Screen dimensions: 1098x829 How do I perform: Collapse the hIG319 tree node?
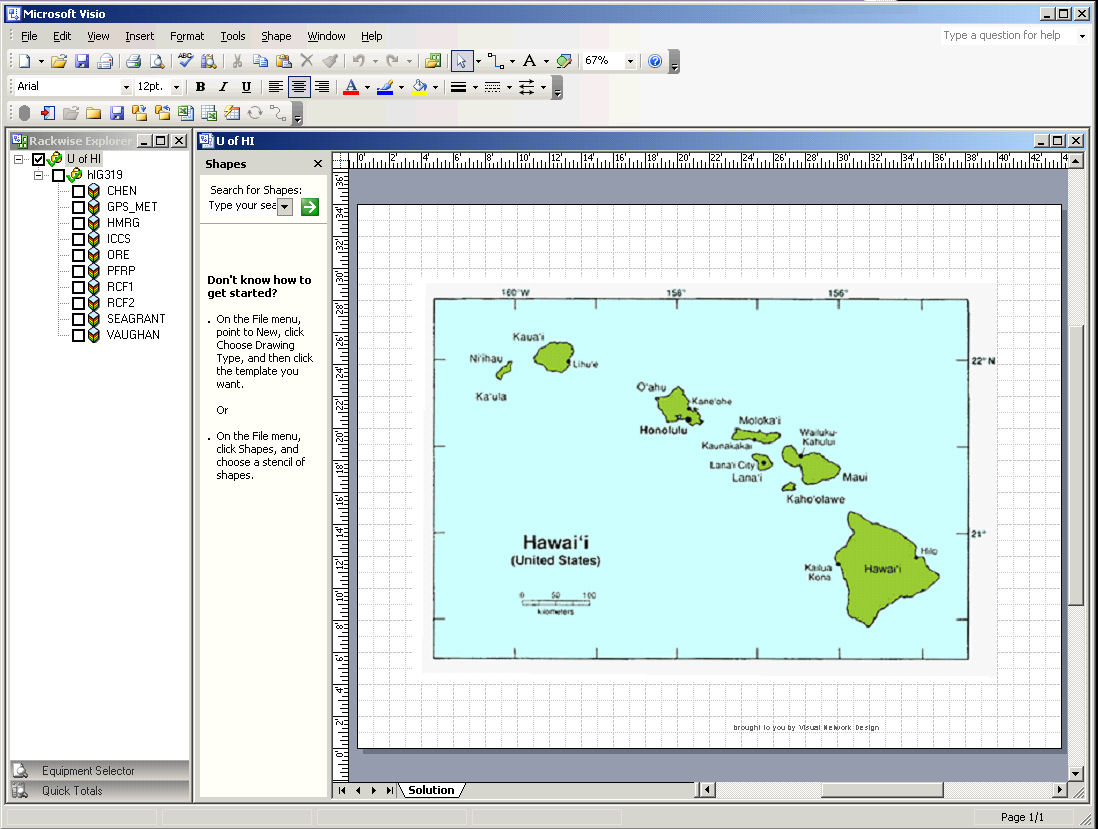(x=40, y=175)
